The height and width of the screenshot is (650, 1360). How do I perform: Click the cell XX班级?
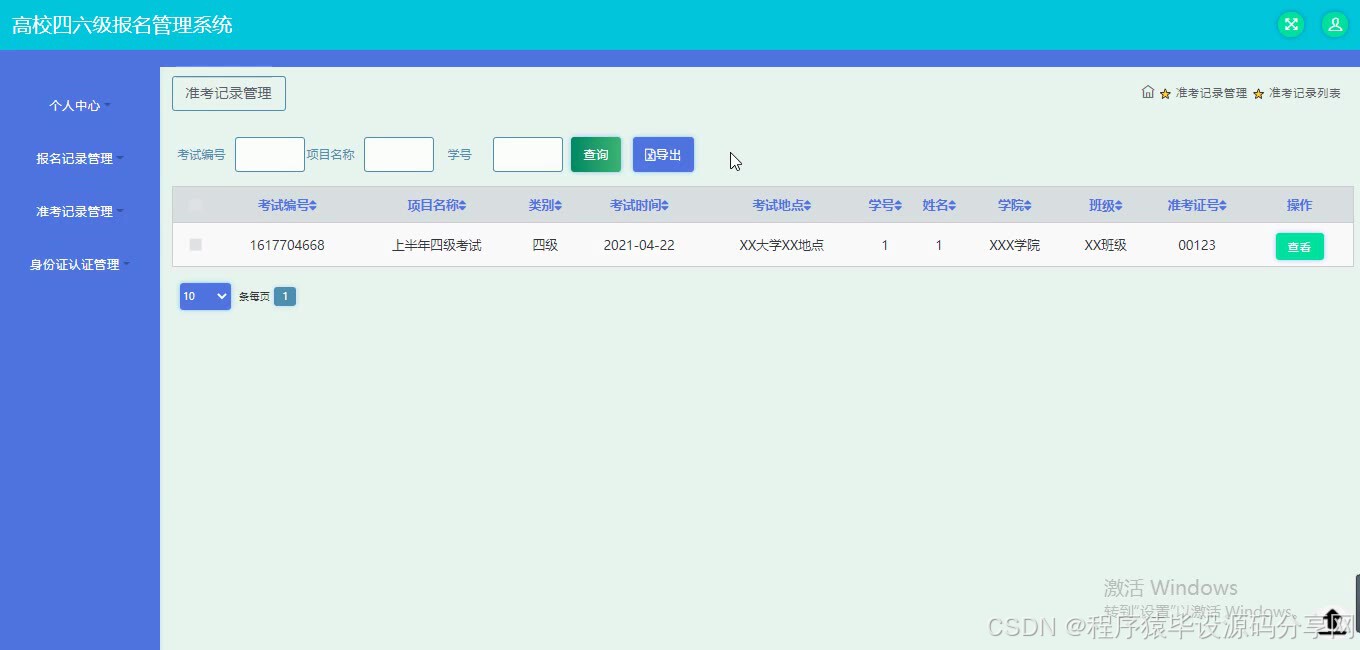[x=1106, y=245]
